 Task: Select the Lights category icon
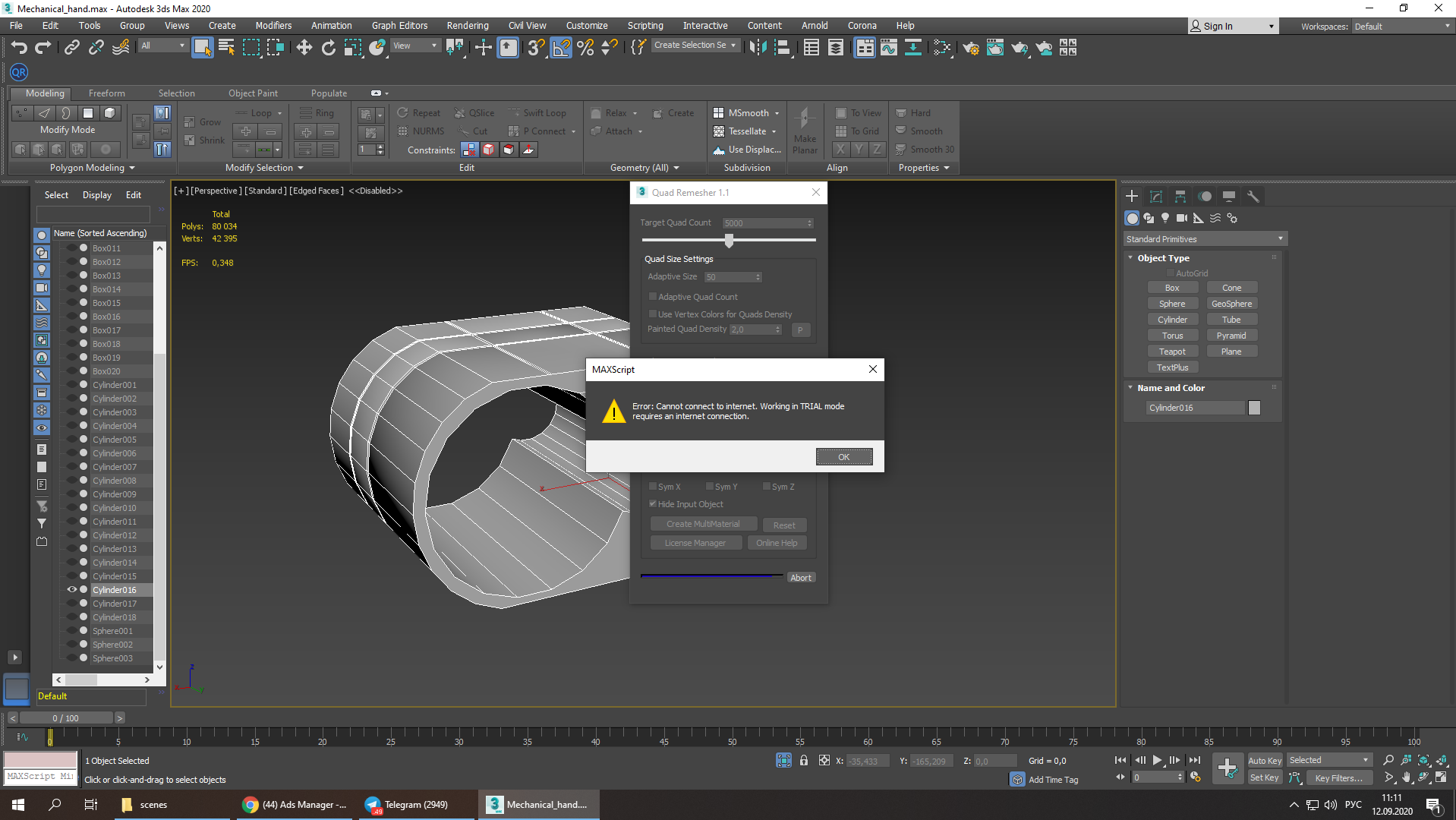tap(1165, 219)
